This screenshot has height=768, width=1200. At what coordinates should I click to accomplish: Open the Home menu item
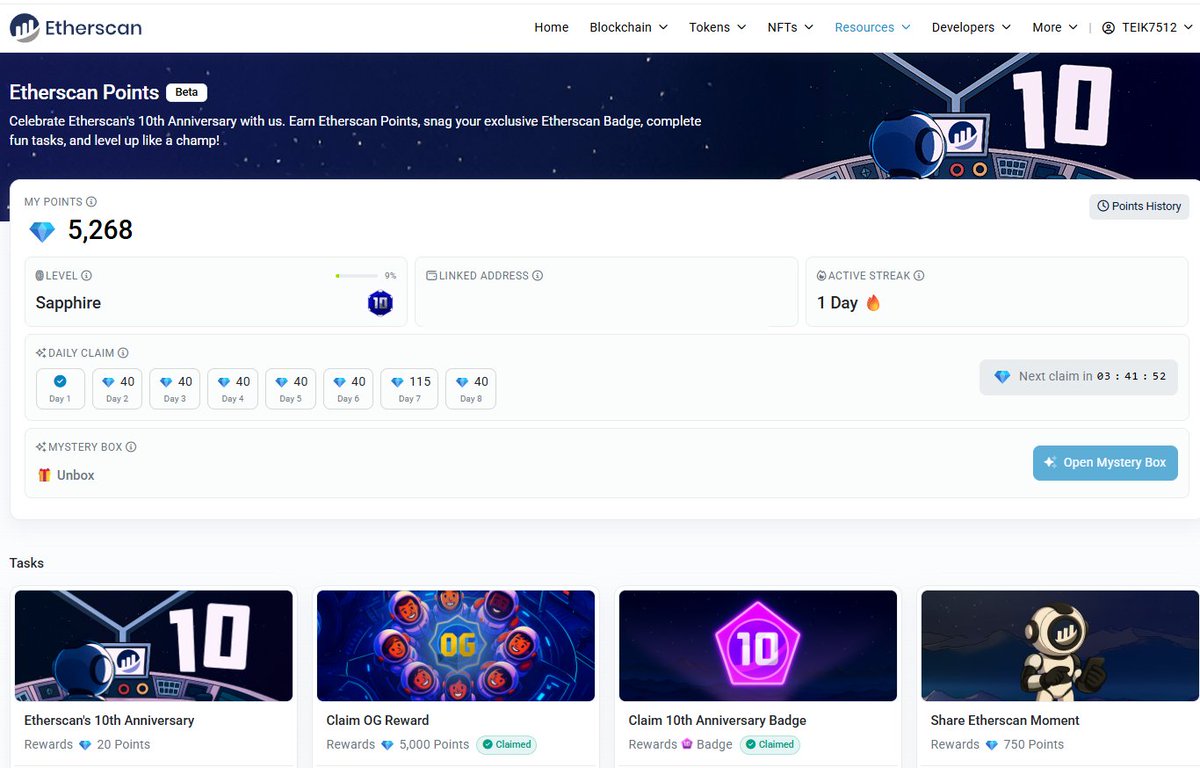(x=551, y=27)
